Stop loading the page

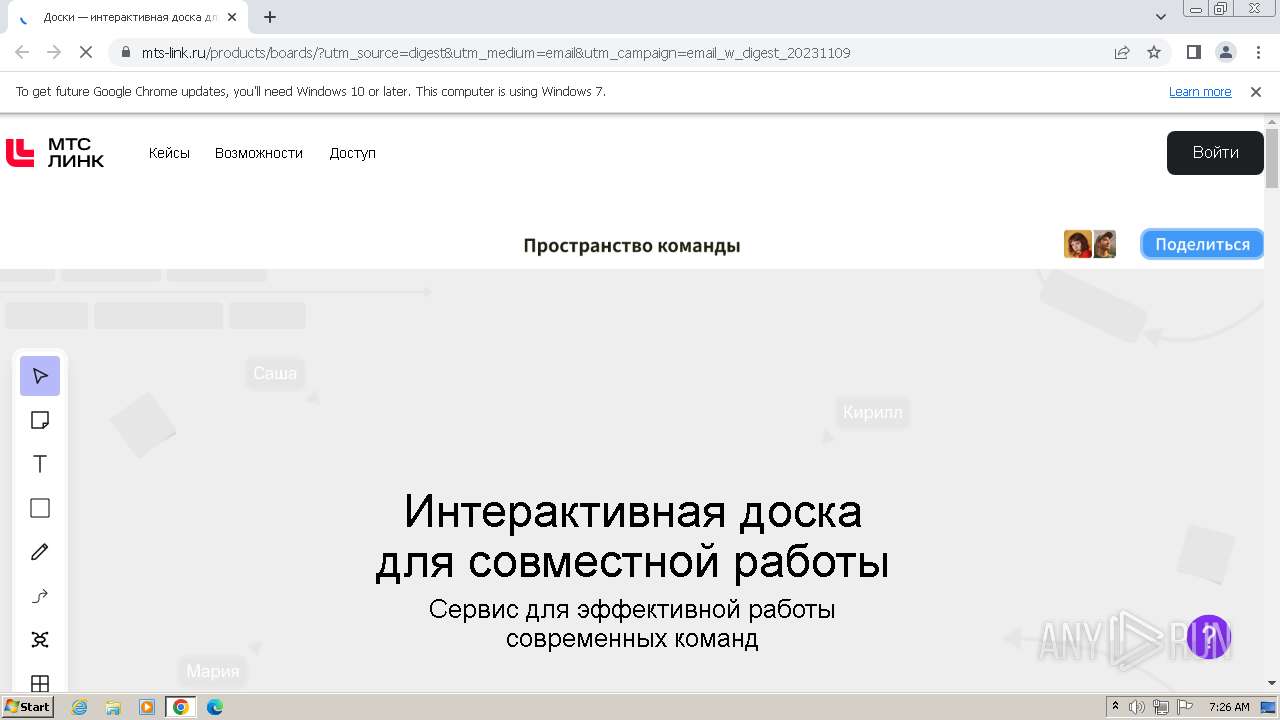point(86,52)
